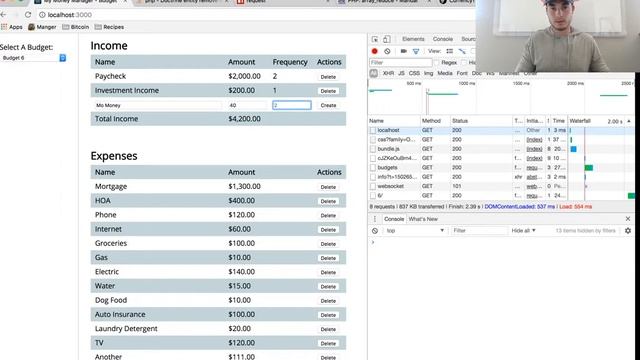
Task: Toggle the network overview view icon
Action: point(462,51)
